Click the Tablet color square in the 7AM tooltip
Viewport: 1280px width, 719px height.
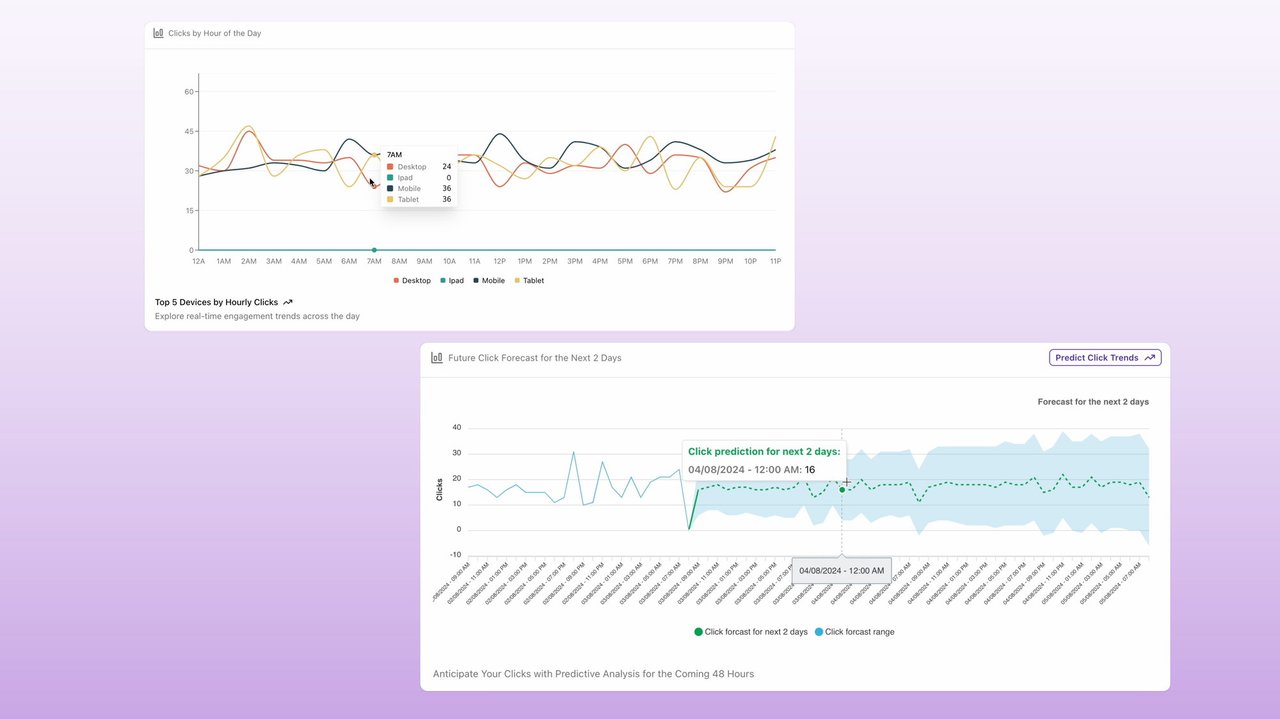(390, 200)
